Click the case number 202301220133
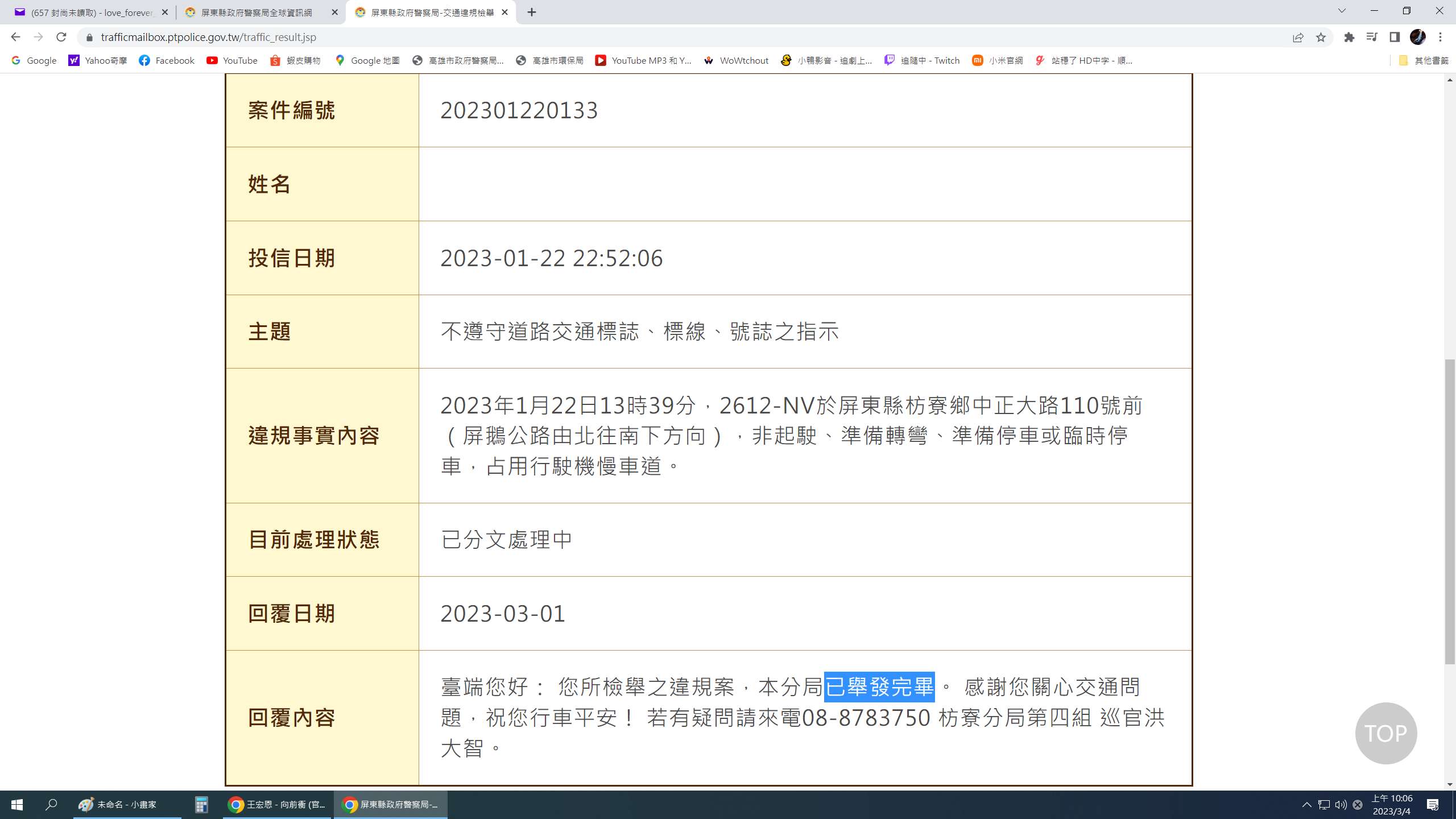Image resolution: width=1456 pixels, height=819 pixels. pos(519,110)
